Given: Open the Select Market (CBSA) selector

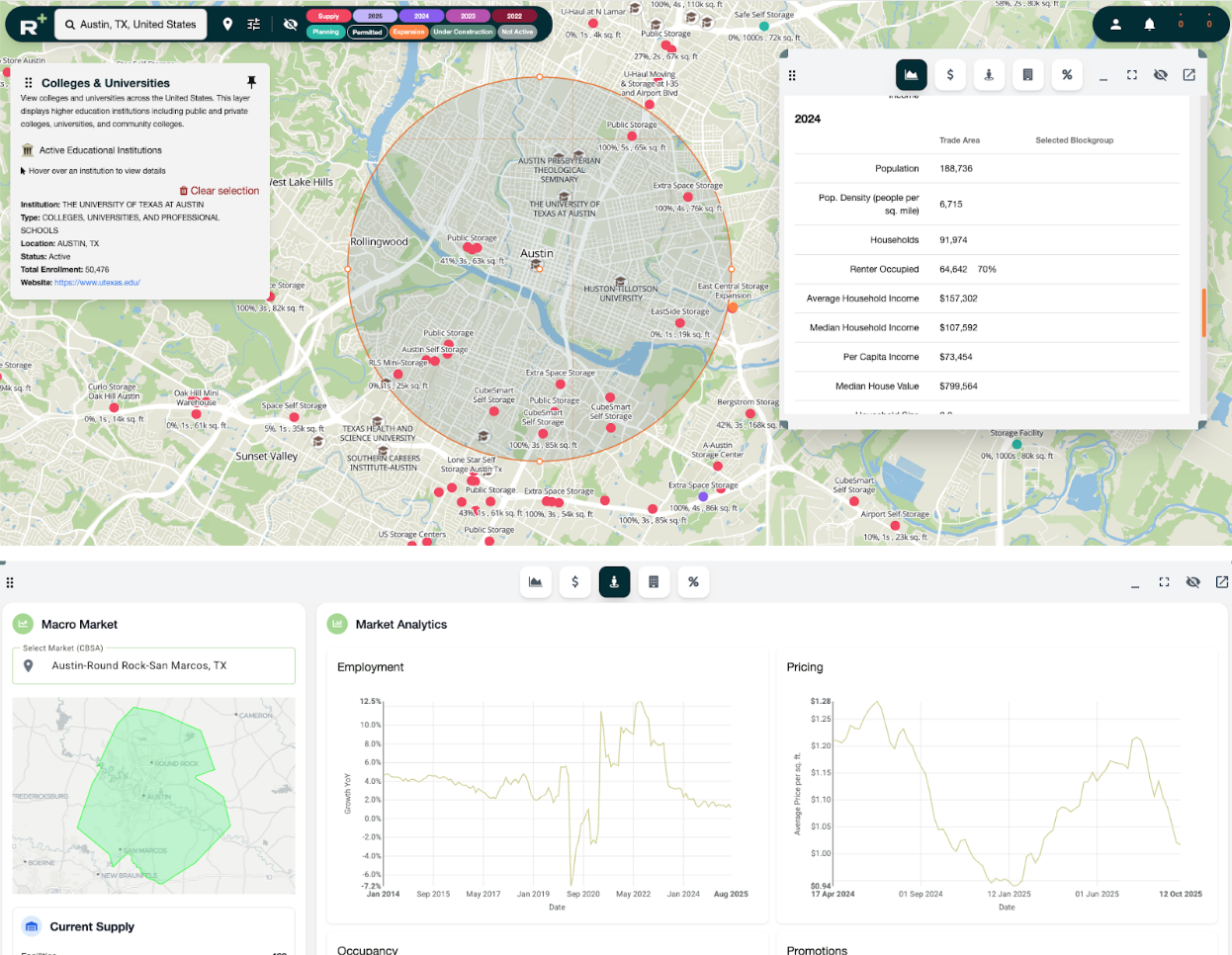Looking at the screenshot, I should click(153, 665).
